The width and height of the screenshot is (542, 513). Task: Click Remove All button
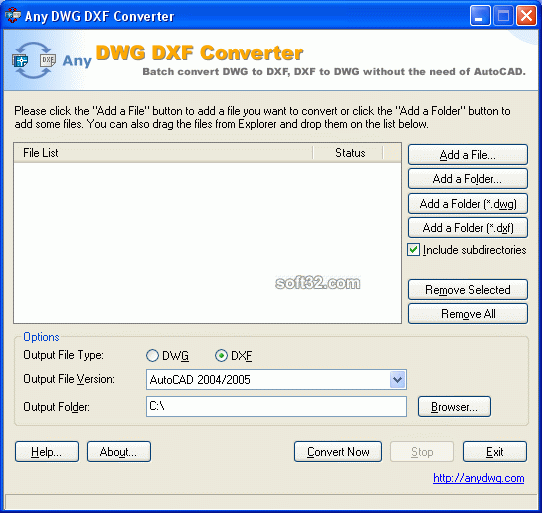[x=468, y=314]
